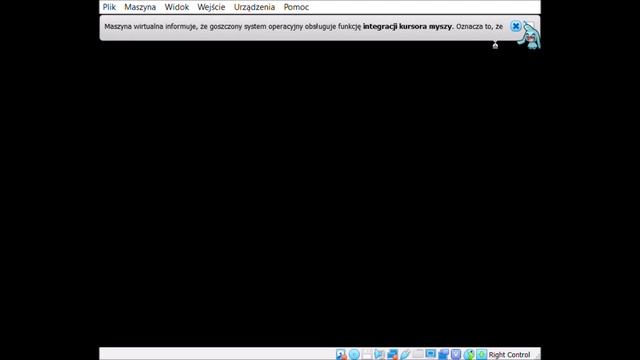
Task: Open the Pomoc menu
Action: (296, 7)
